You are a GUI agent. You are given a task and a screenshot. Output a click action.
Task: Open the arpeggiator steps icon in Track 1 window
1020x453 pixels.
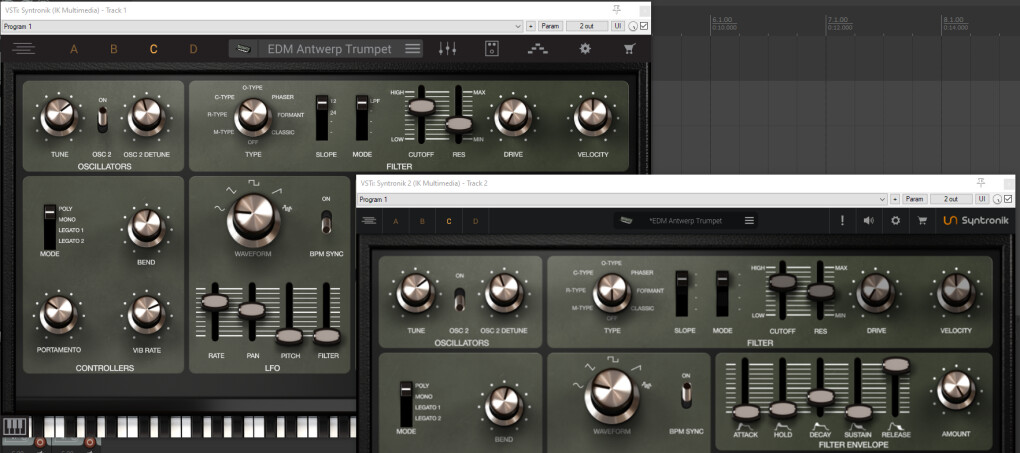pos(537,49)
